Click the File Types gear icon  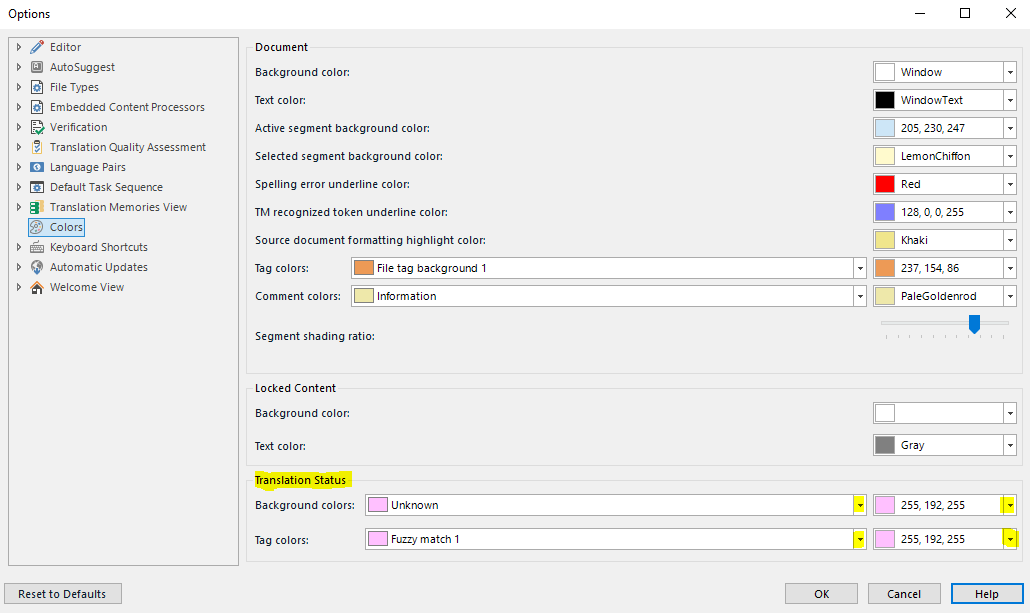point(37,87)
